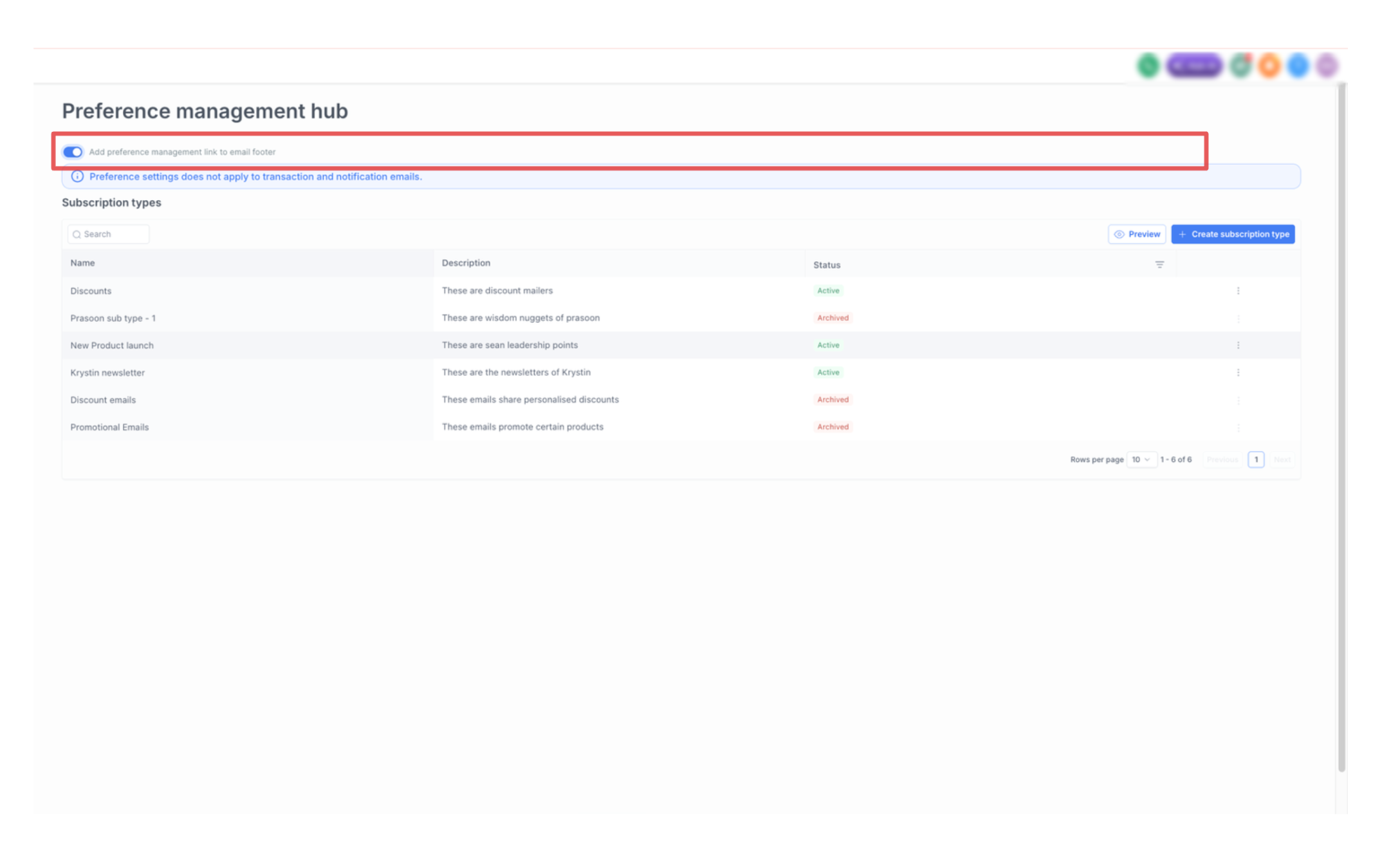
Task: Select the Discount emails name
Action: click(x=103, y=400)
